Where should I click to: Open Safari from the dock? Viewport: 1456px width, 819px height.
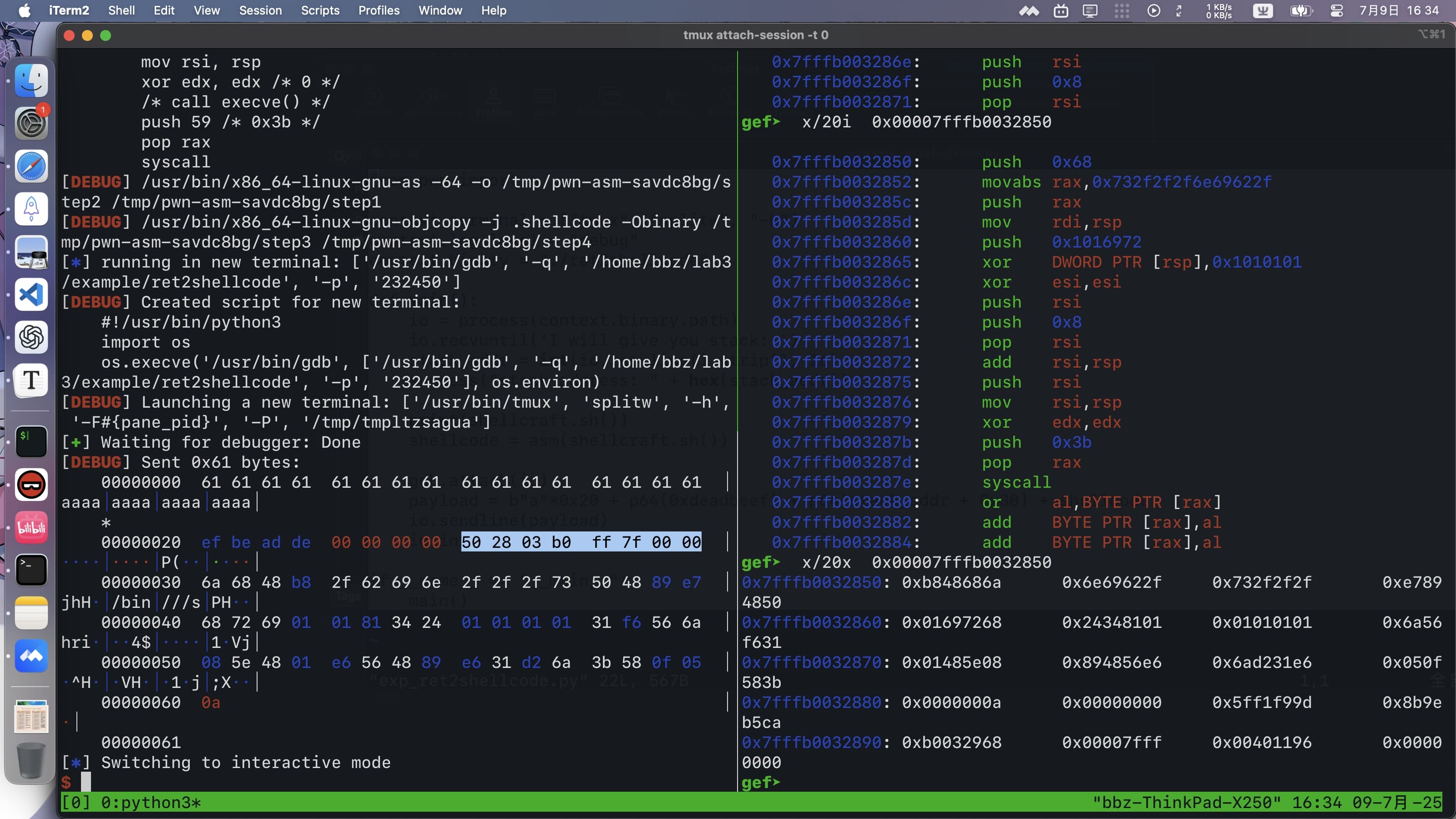click(31, 166)
